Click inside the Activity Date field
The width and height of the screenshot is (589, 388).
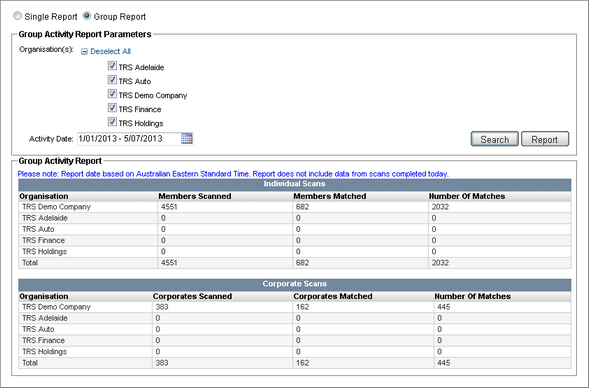[x=129, y=139]
